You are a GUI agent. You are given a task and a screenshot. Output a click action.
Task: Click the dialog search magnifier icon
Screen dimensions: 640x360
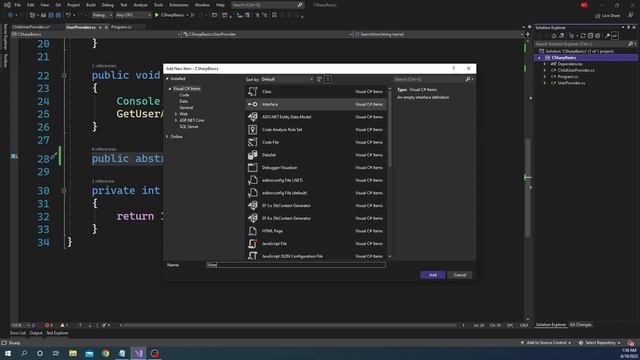[x=468, y=79]
